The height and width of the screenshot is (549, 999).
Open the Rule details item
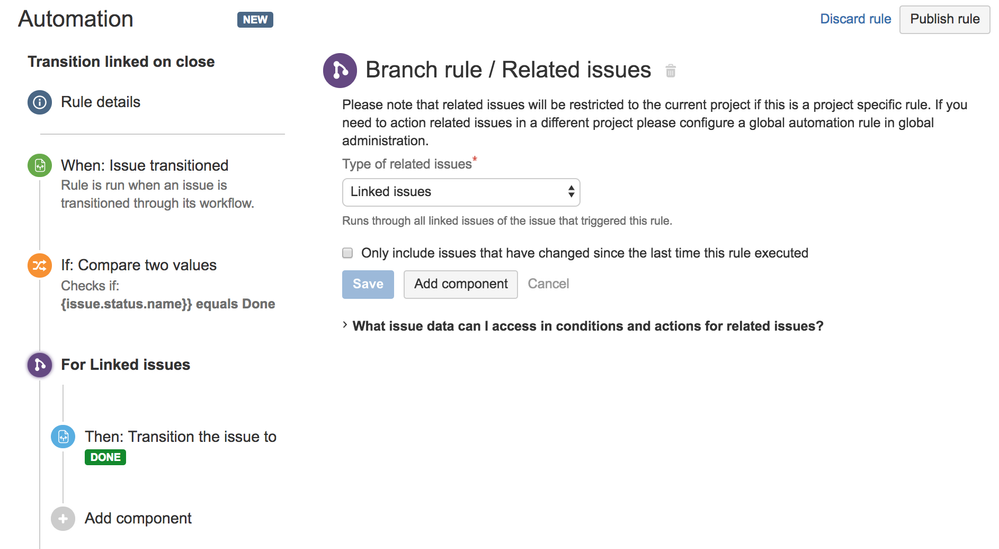(x=101, y=102)
